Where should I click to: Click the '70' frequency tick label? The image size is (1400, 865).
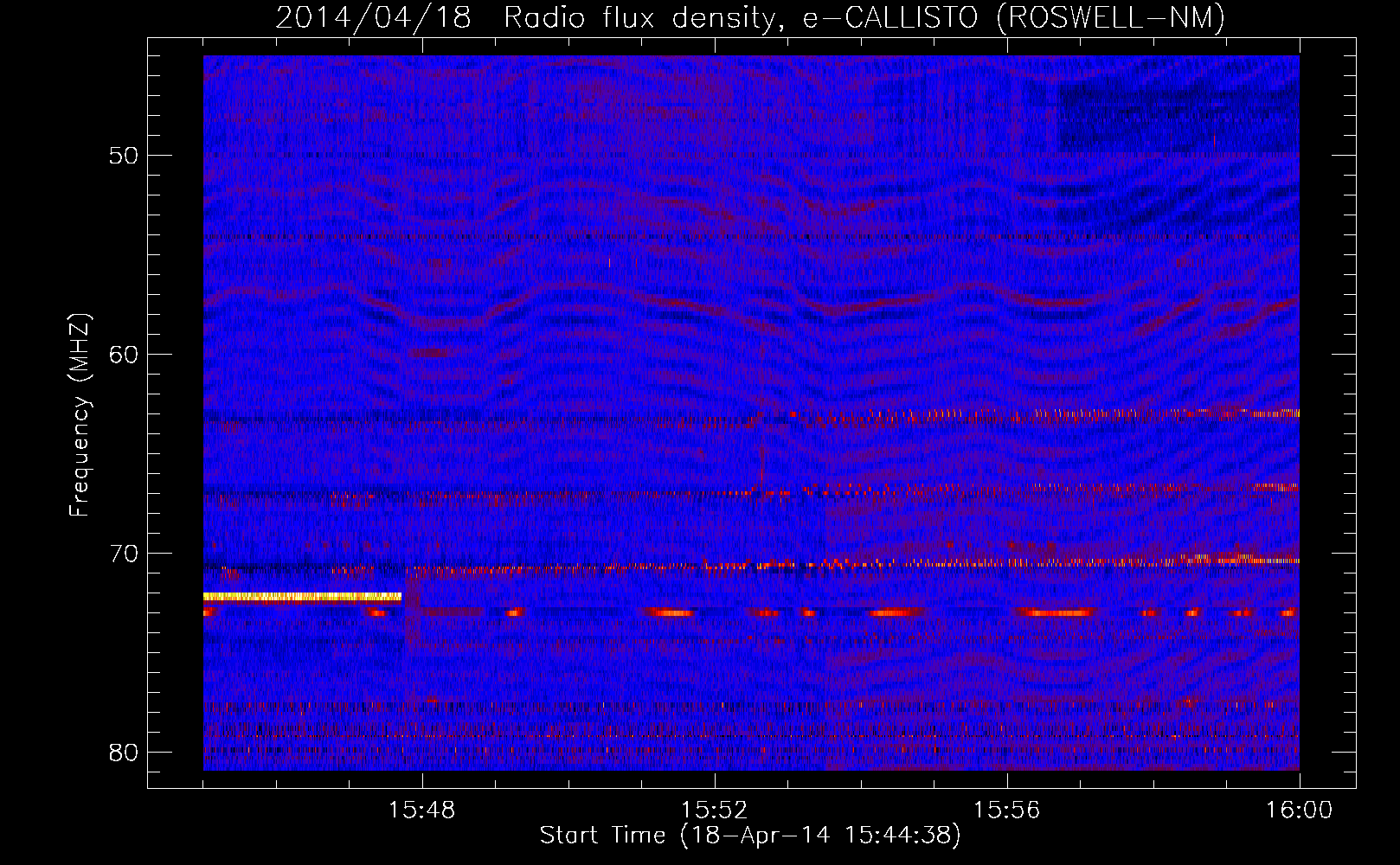click(124, 554)
